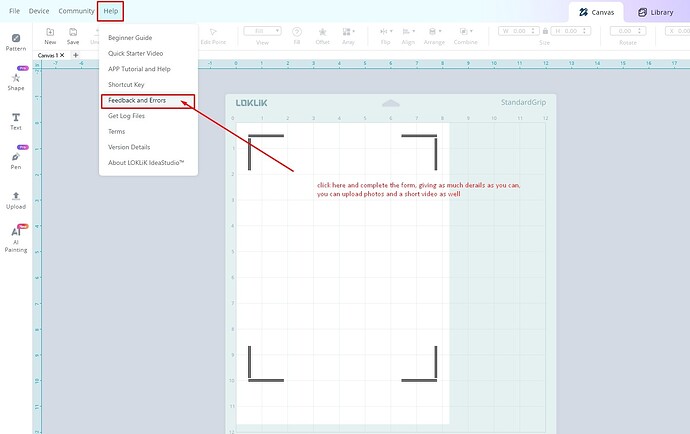Adjust rotation using Rotate stepper arrows
The image size is (690, 434).
click(x=640, y=31)
